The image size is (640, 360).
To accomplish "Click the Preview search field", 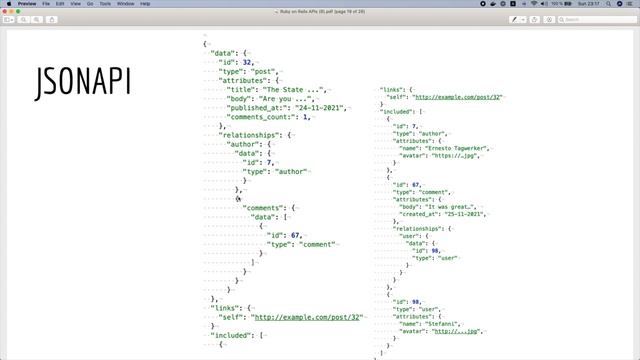I will [597, 20].
